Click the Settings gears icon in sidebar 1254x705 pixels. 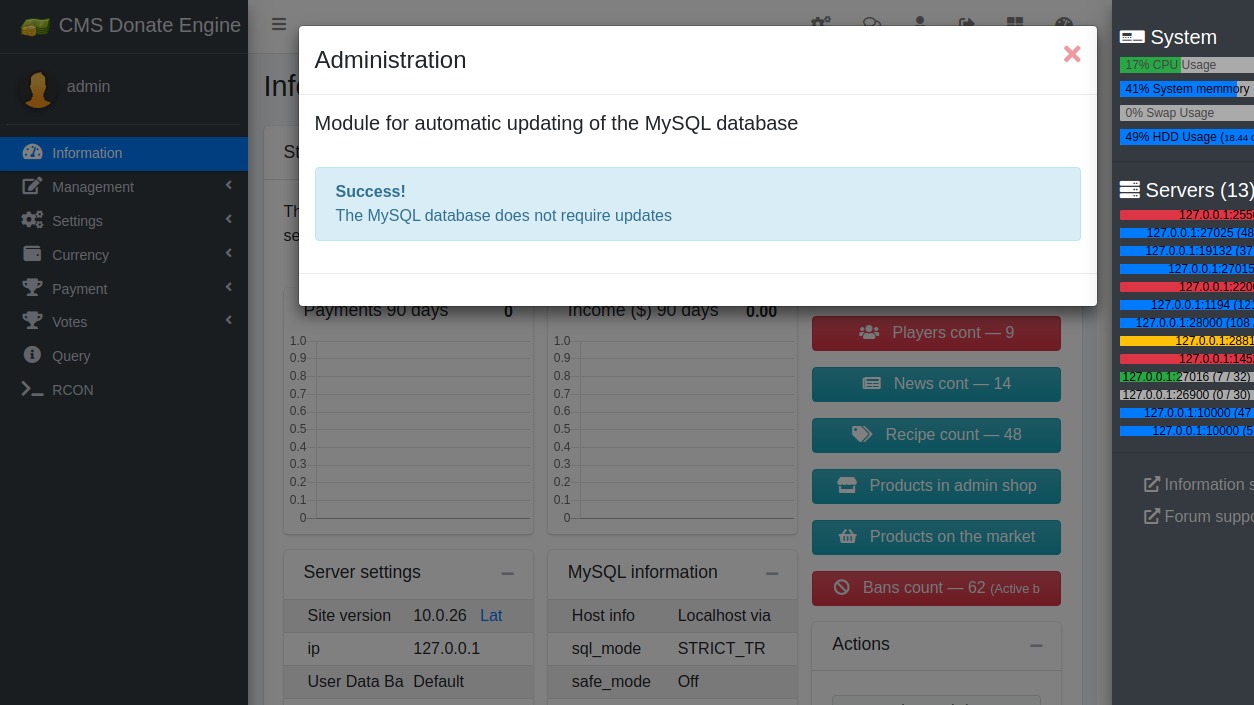[x=32, y=220]
